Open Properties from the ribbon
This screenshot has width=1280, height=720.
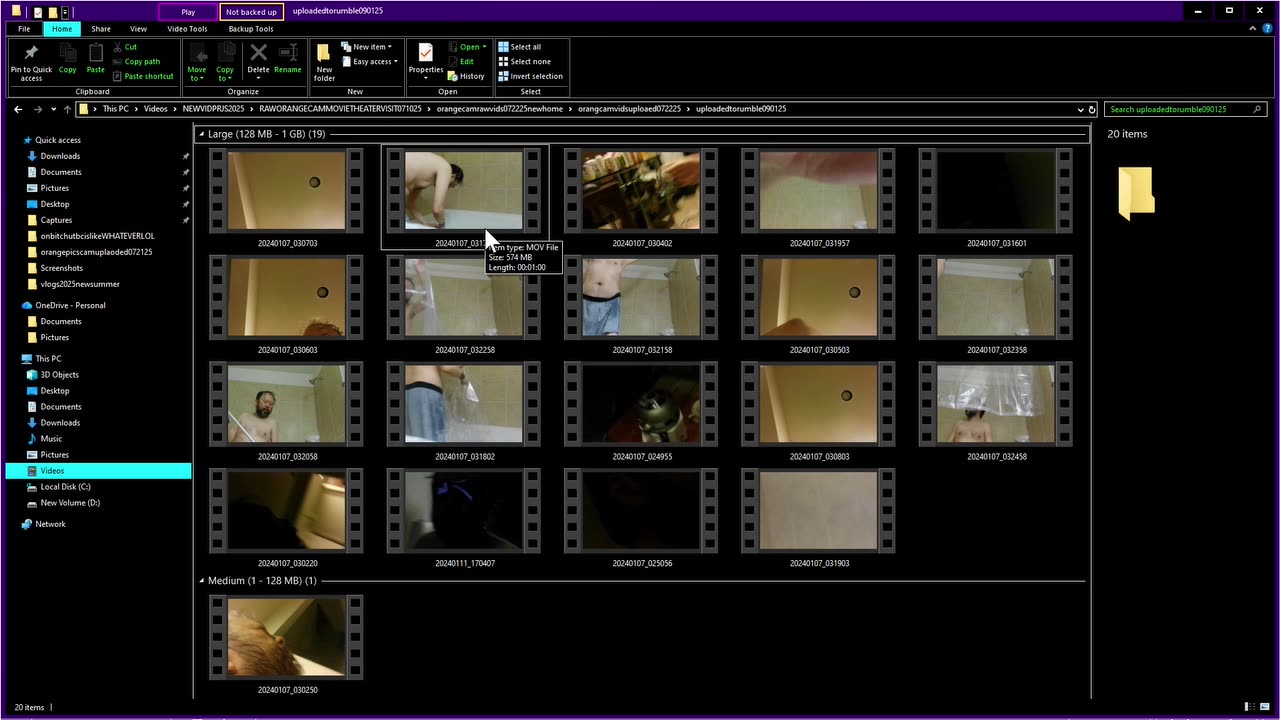[425, 59]
